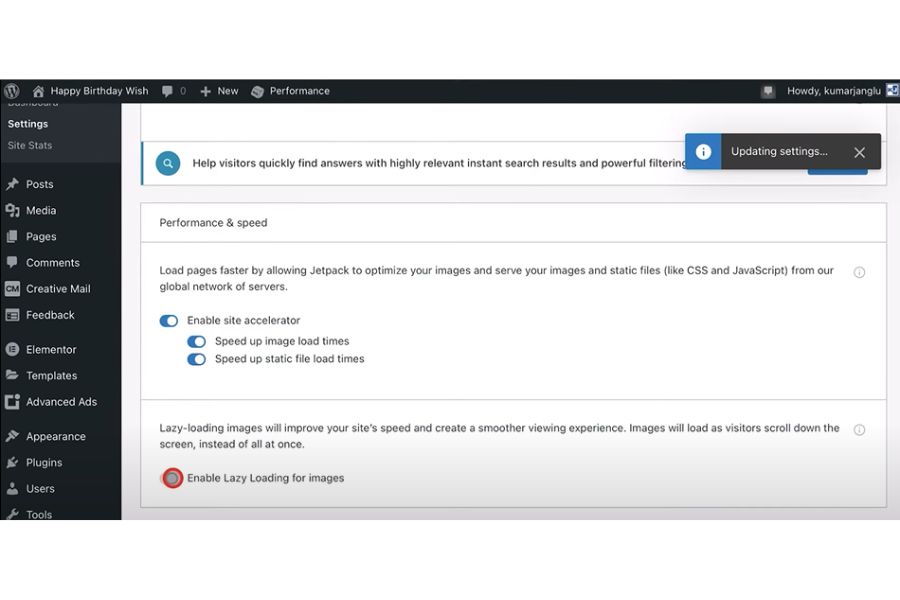The height and width of the screenshot is (600, 900).
Task: Click the WordPress logo icon
Action: point(12,91)
